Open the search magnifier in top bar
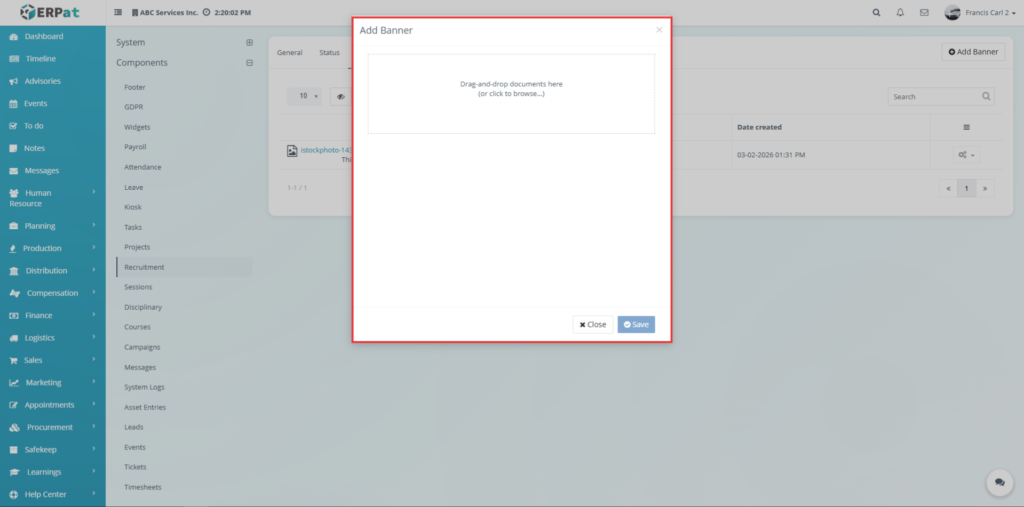The width and height of the screenshot is (1024, 507). [x=876, y=12]
